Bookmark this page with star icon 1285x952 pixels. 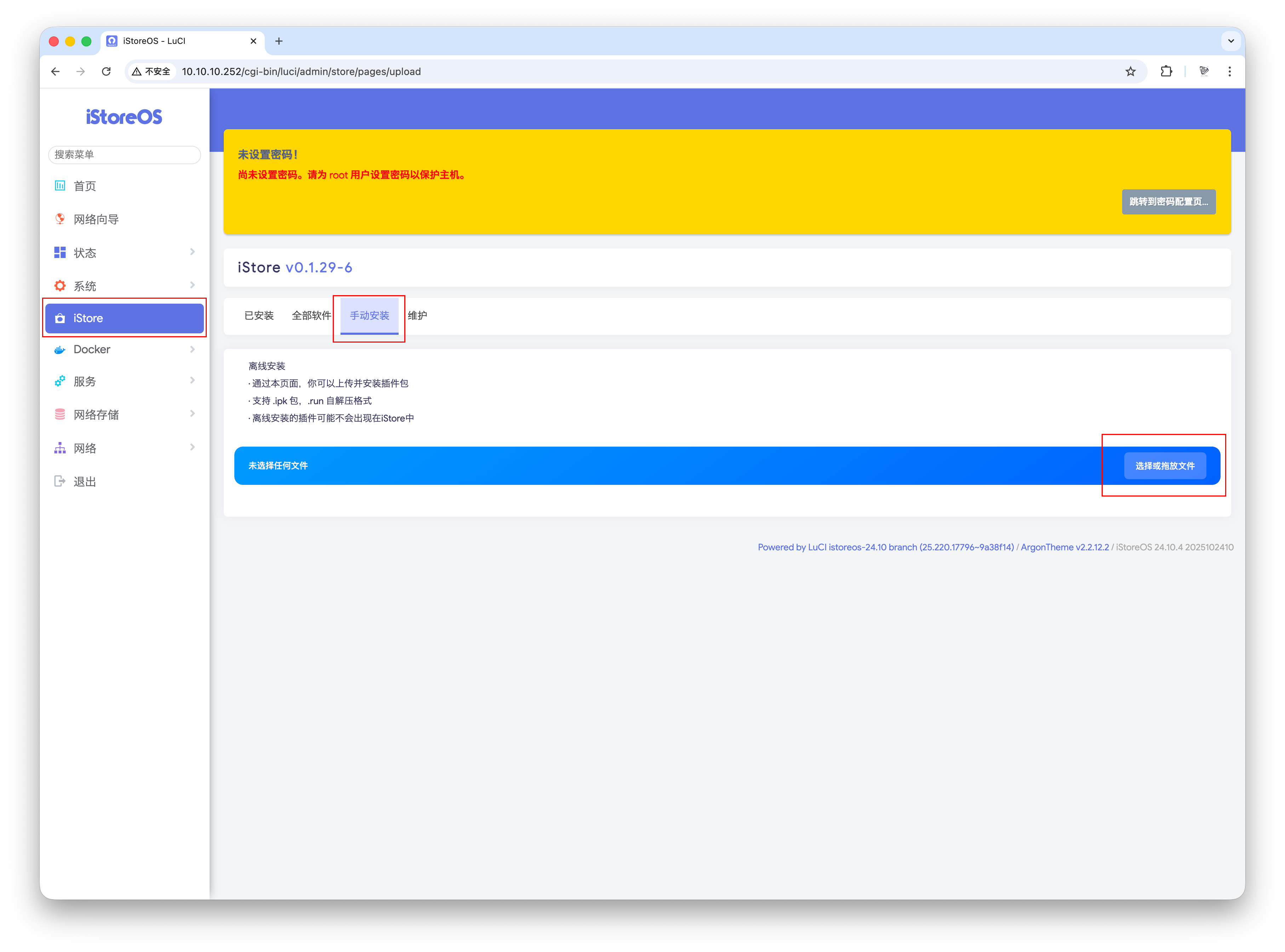pos(1130,71)
